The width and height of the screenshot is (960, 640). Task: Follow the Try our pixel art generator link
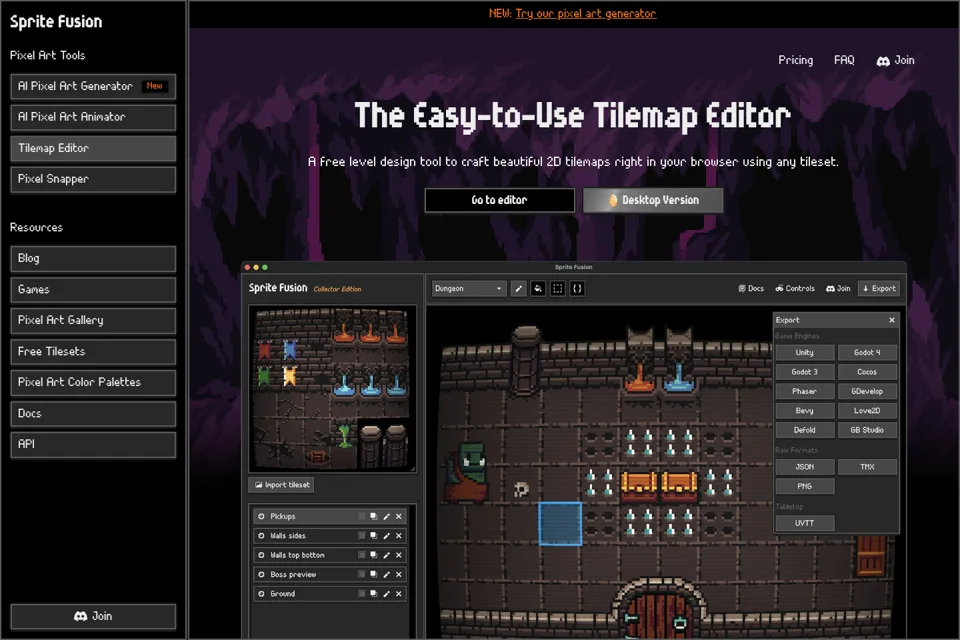[585, 13]
